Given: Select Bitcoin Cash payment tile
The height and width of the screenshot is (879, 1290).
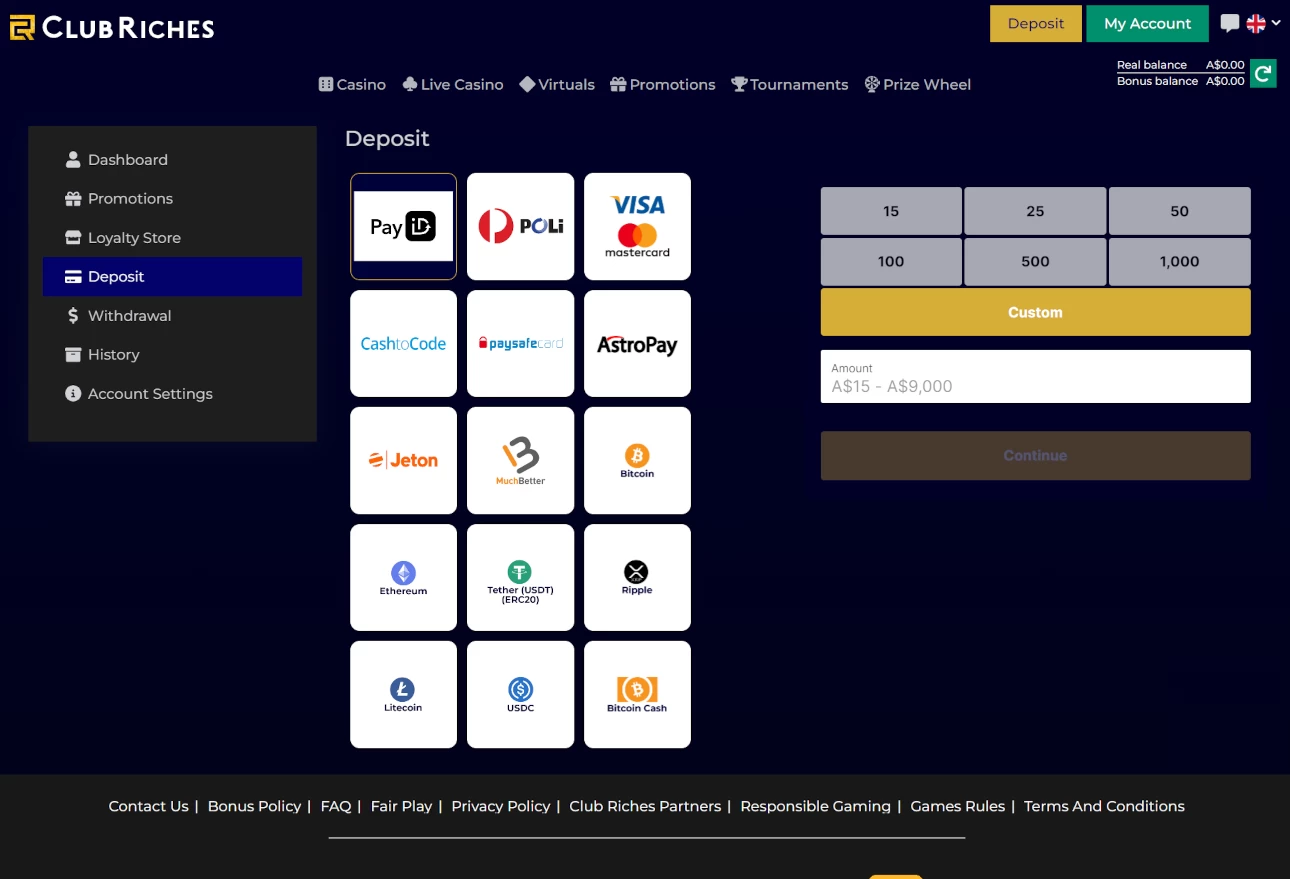Looking at the screenshot, I should coord(637,694).
